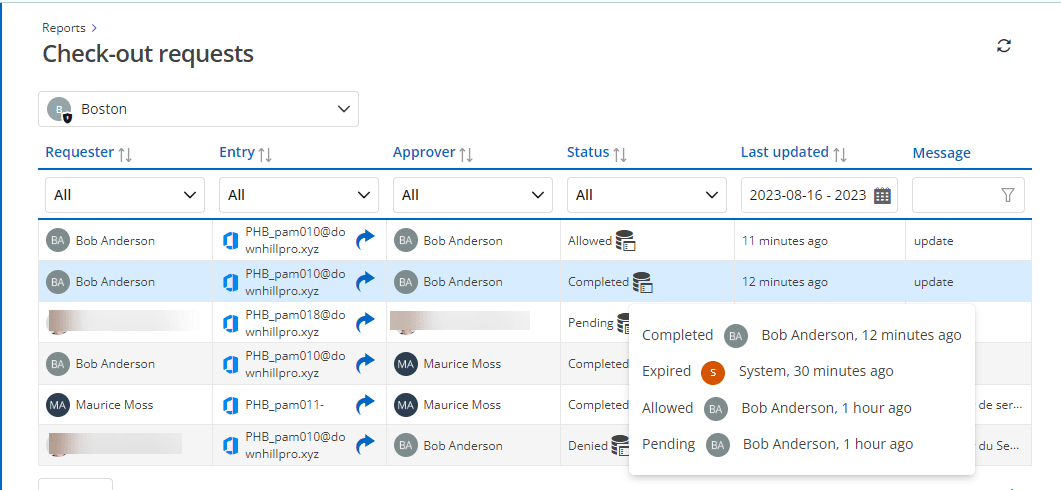Click the refresh icon at top right

click(x=1004, y=46)
